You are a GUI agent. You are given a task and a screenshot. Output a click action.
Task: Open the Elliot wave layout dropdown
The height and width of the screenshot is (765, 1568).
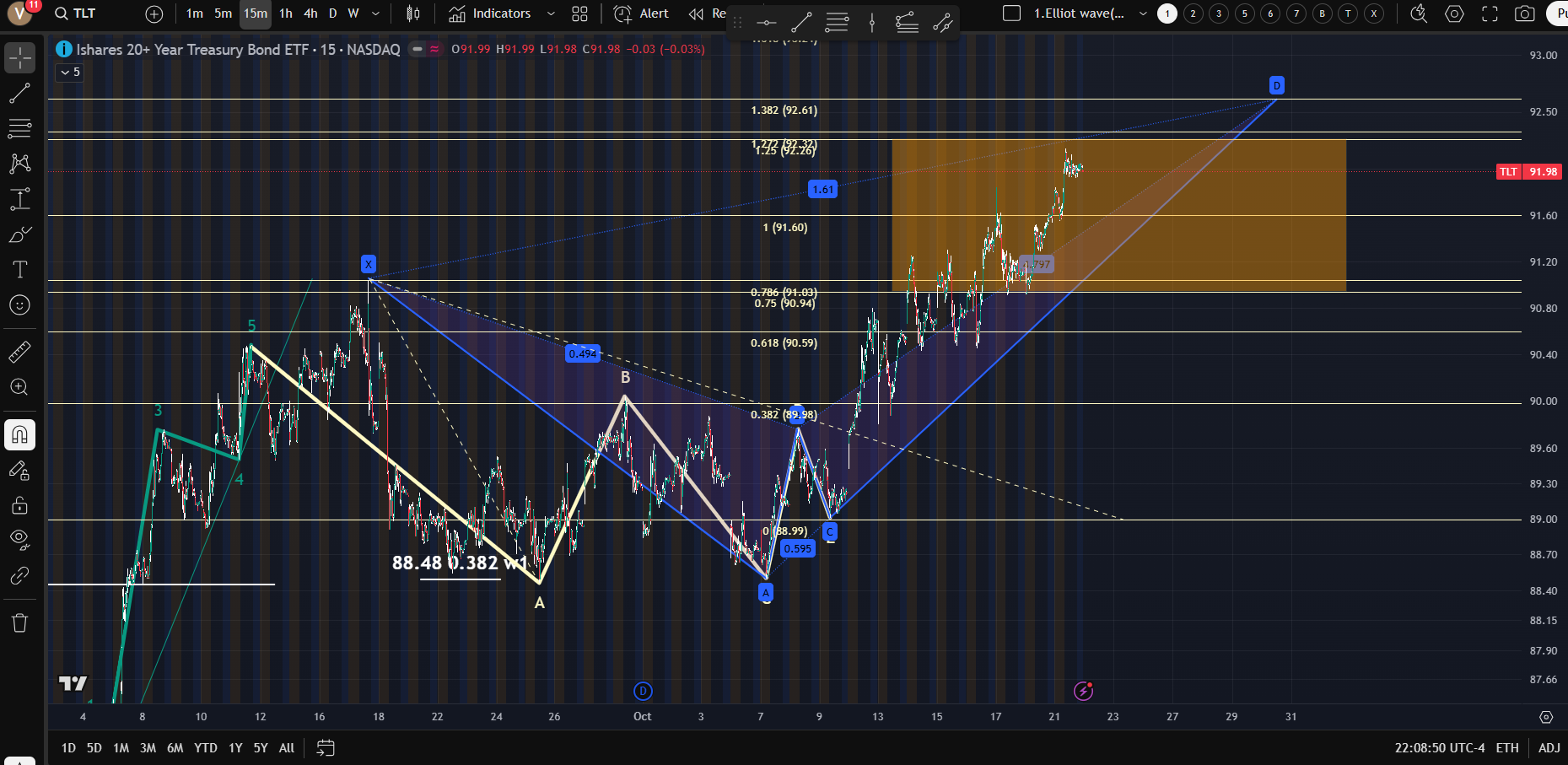[x=1143, y=13]
